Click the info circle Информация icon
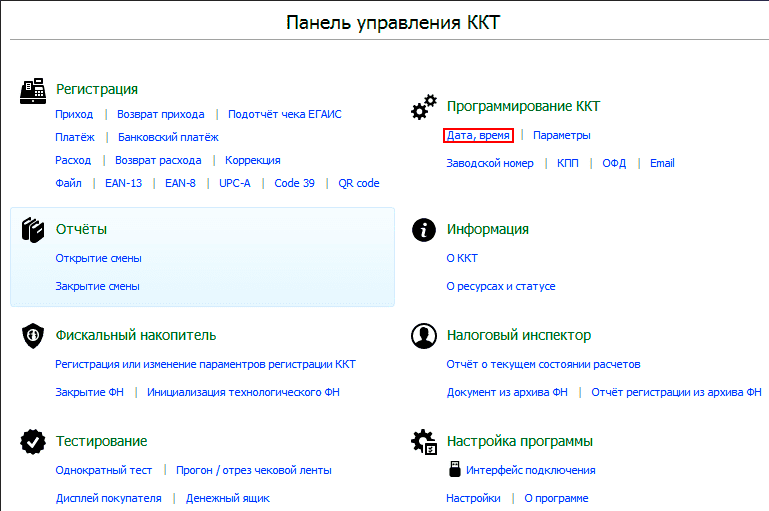The image size is (769, 511). (x=424, y=230)
